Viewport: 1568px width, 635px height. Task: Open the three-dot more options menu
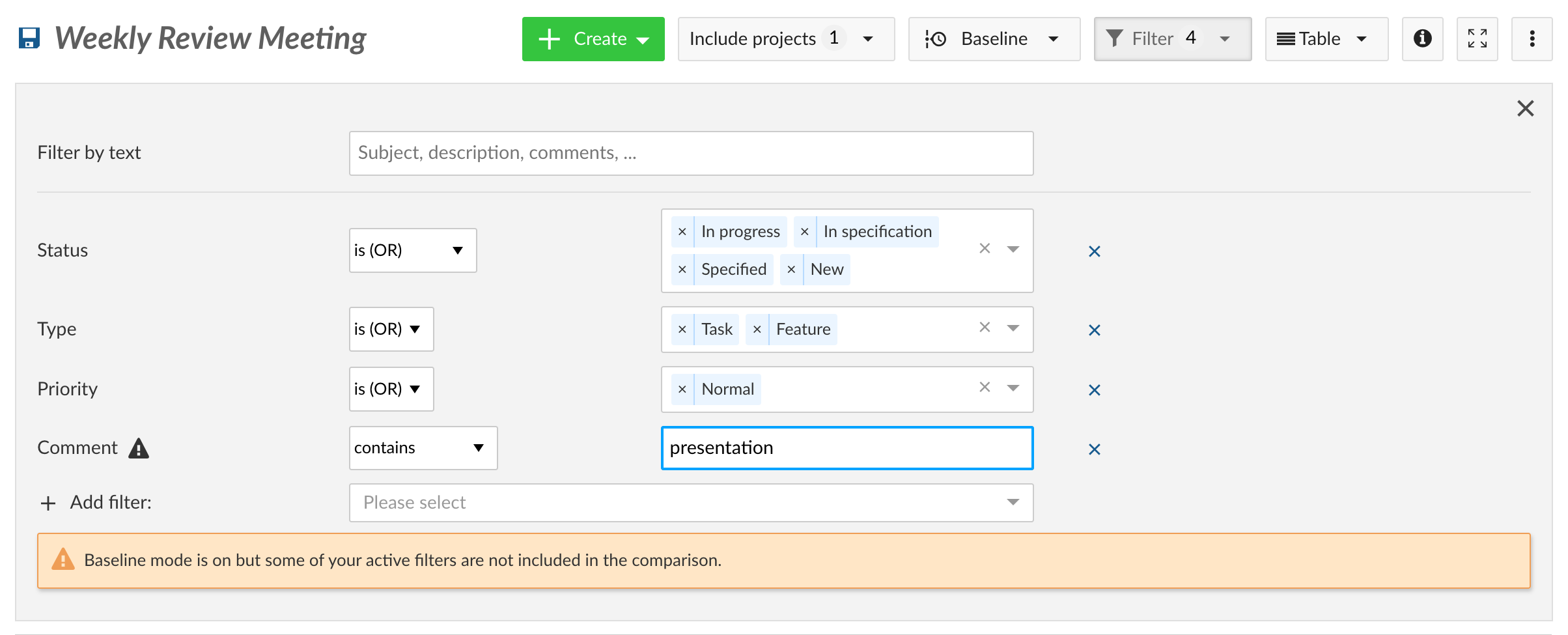point(1532,39)
